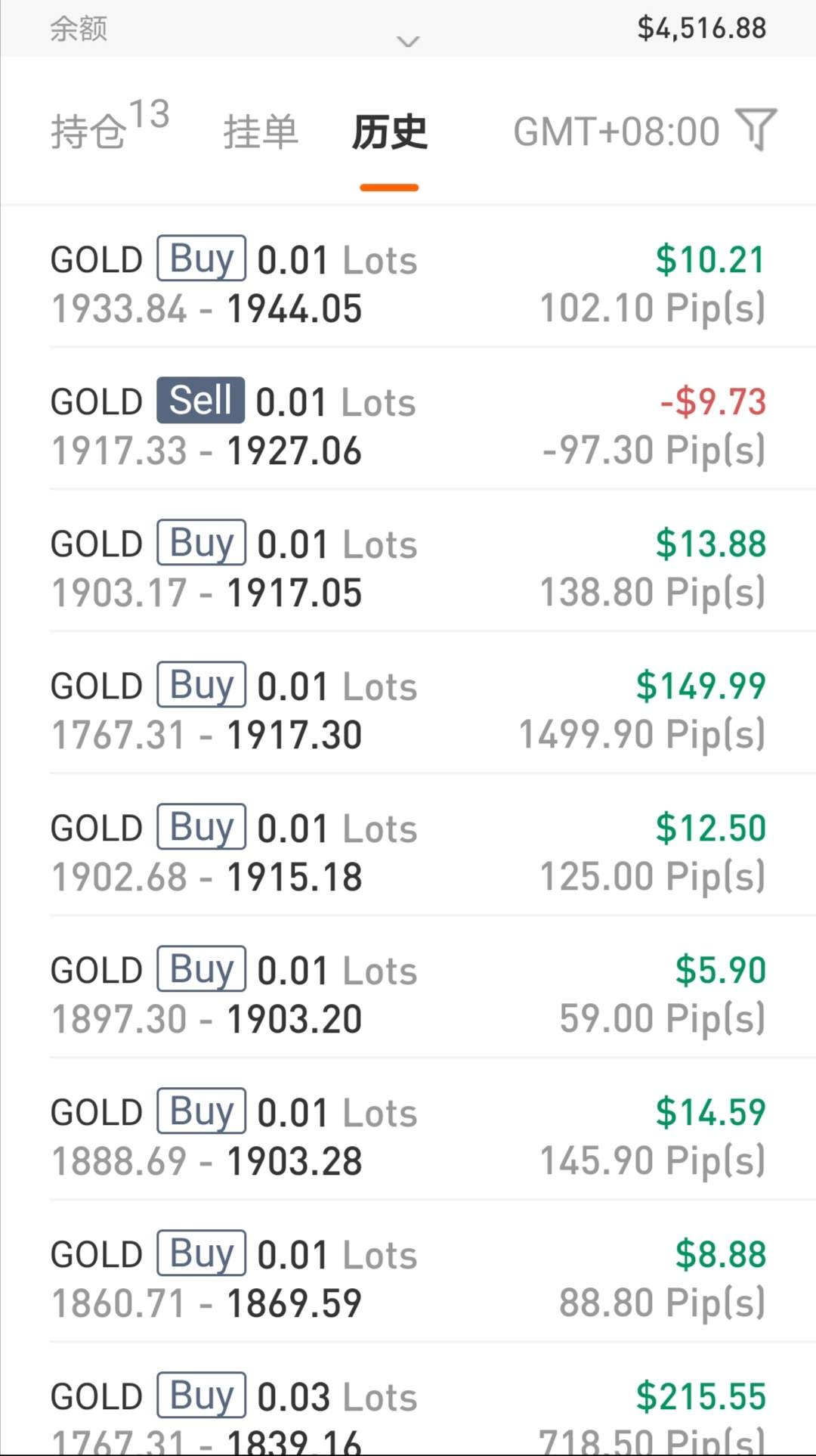This screenshot has width=816, height=1456.
Task: Open the trade opened at 1860.71
Action: [x=408, y=1278]
